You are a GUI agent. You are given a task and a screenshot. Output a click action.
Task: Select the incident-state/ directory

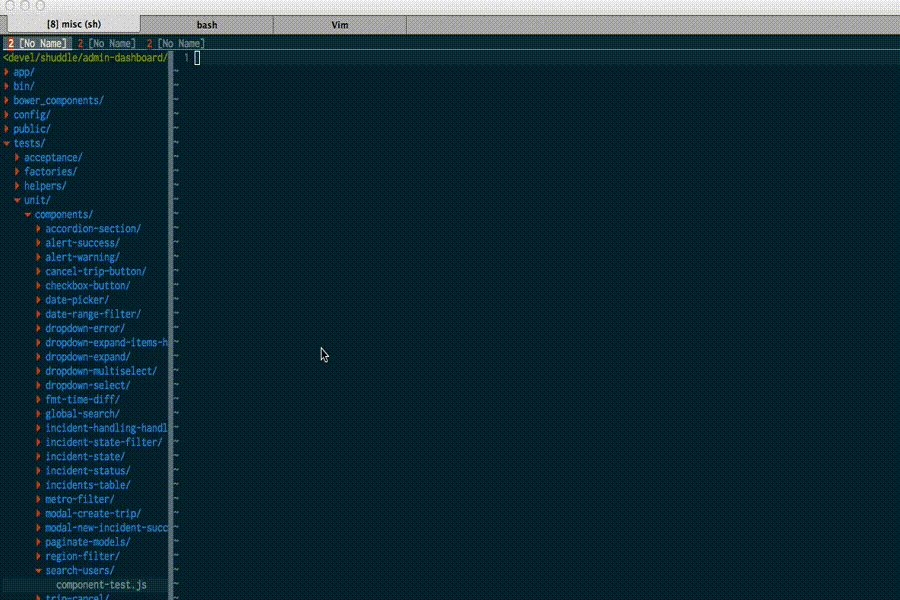tap(85, 456)
